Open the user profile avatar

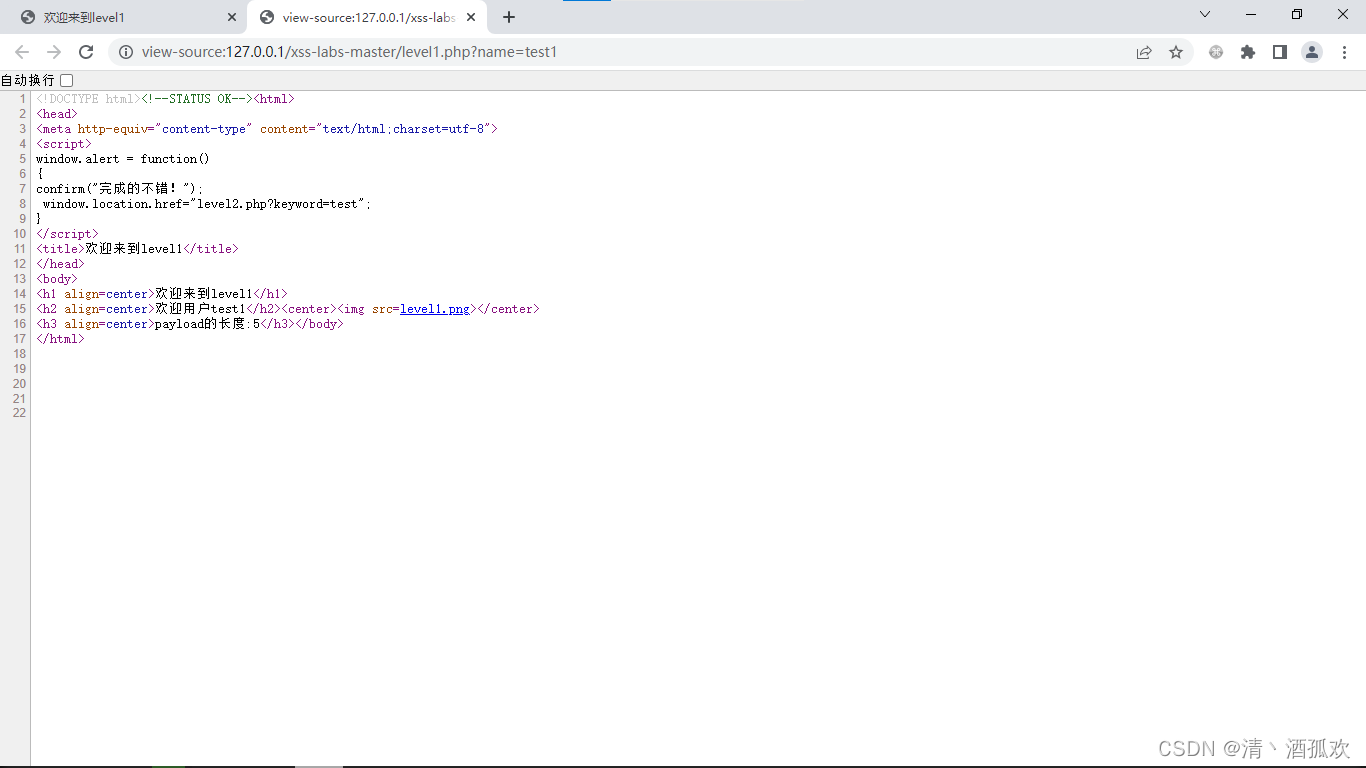(1312, 52)
